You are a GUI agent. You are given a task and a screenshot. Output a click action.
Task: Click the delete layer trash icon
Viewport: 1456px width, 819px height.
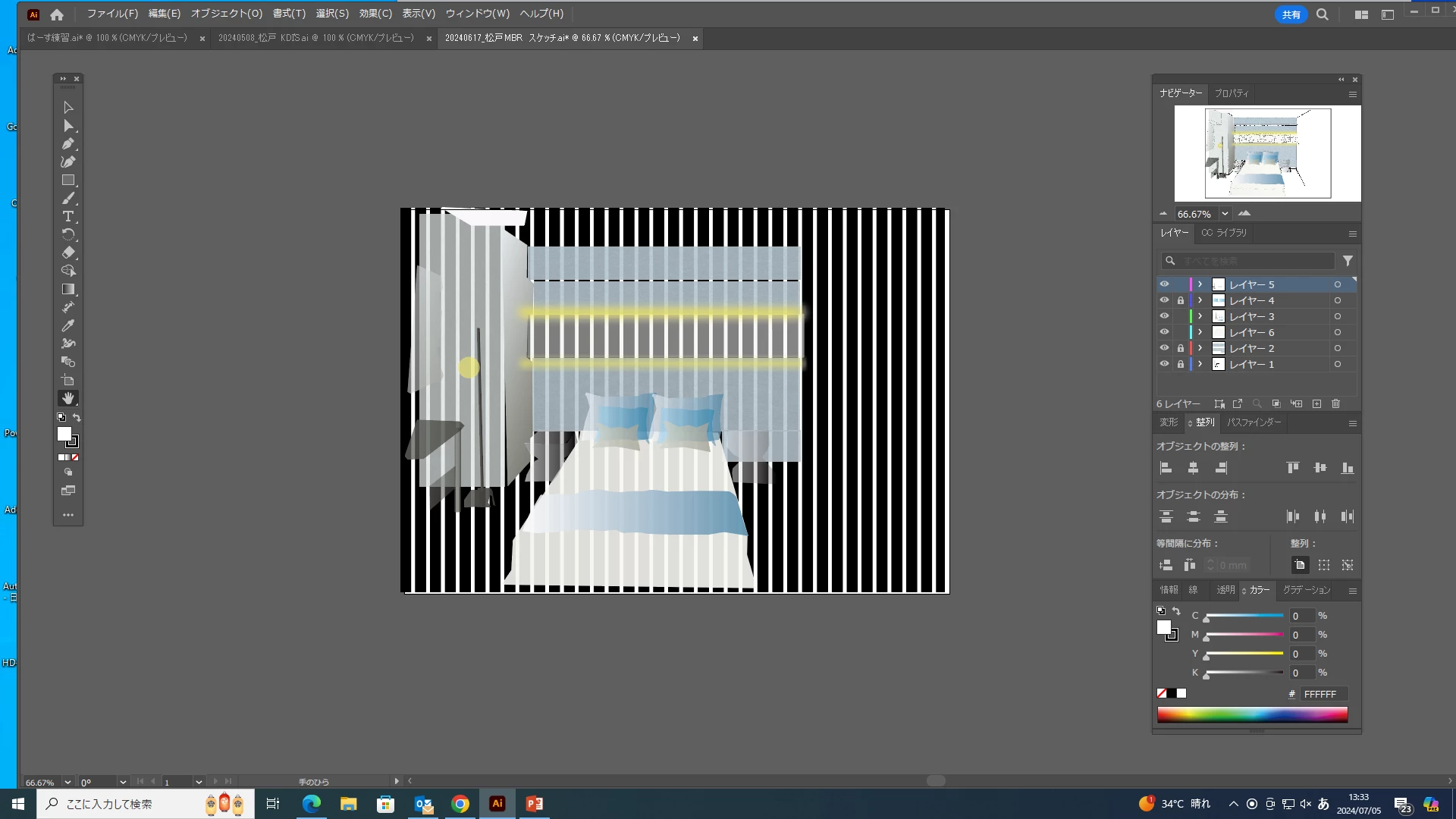point(1336,404)
